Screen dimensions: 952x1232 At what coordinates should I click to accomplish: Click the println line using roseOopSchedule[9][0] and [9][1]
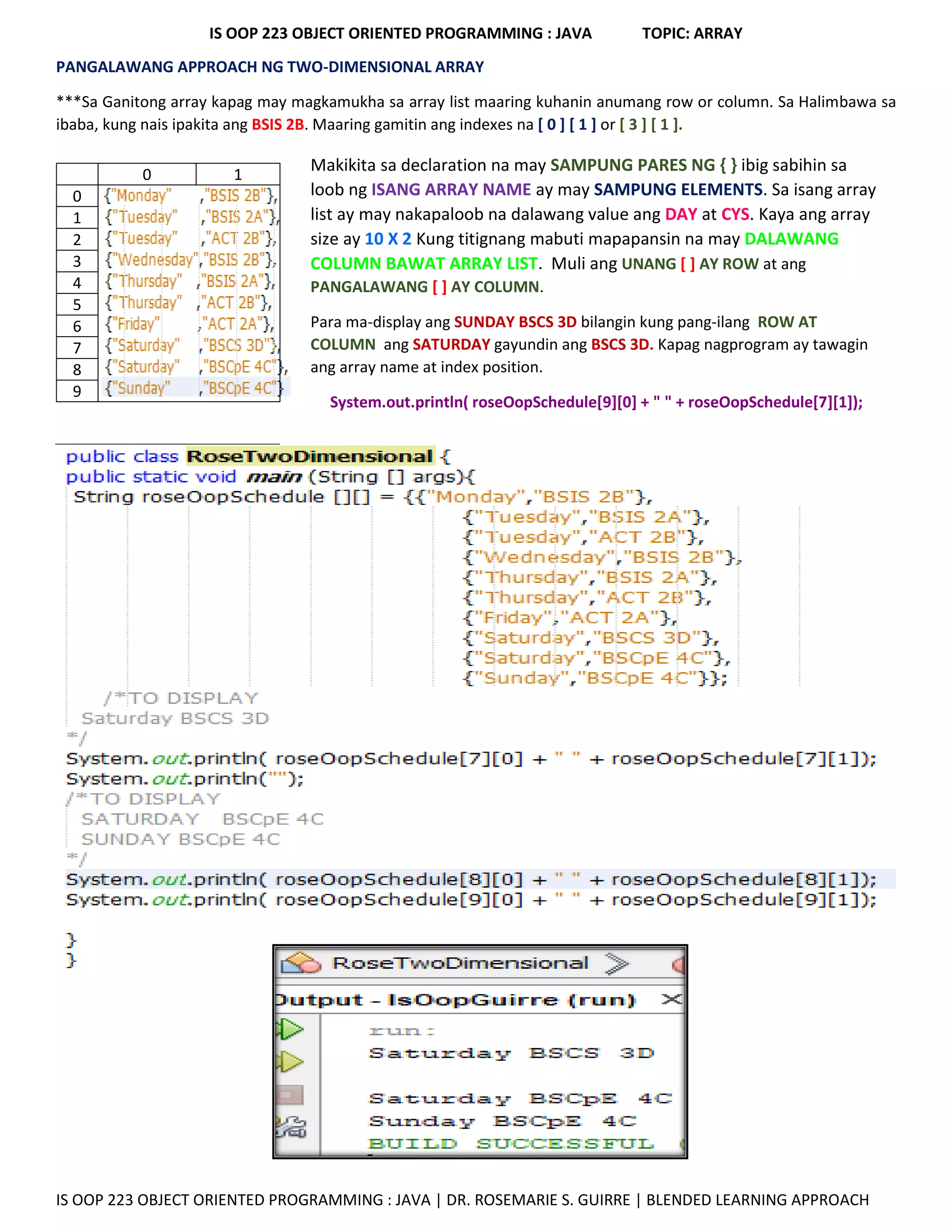tap(471, 900)
